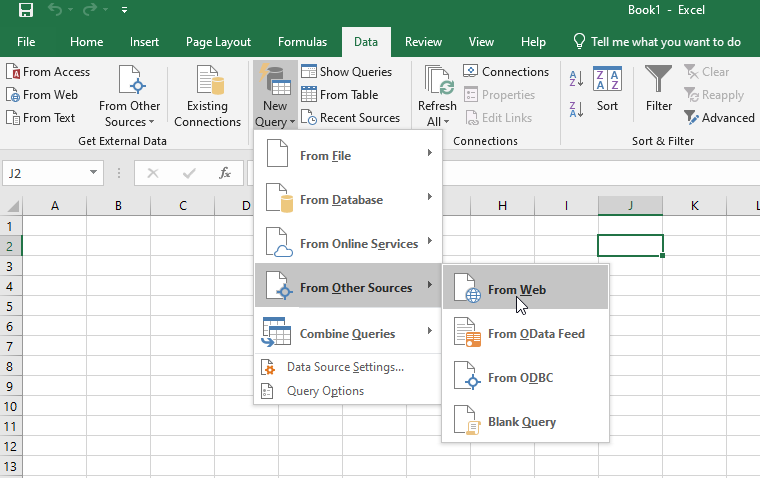Click Reapply filter button
The width and height of the screenshot is (760, 478).
pos(714,95)
